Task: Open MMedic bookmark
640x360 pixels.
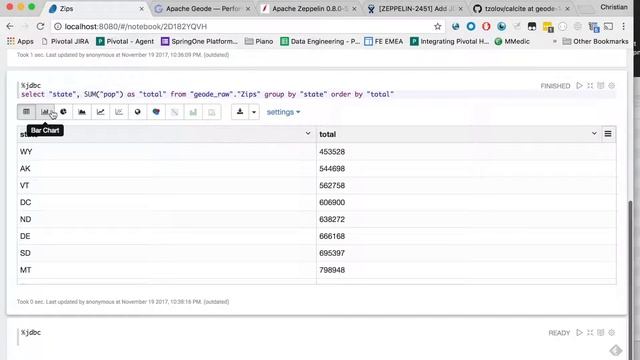Action: point(512,41)
